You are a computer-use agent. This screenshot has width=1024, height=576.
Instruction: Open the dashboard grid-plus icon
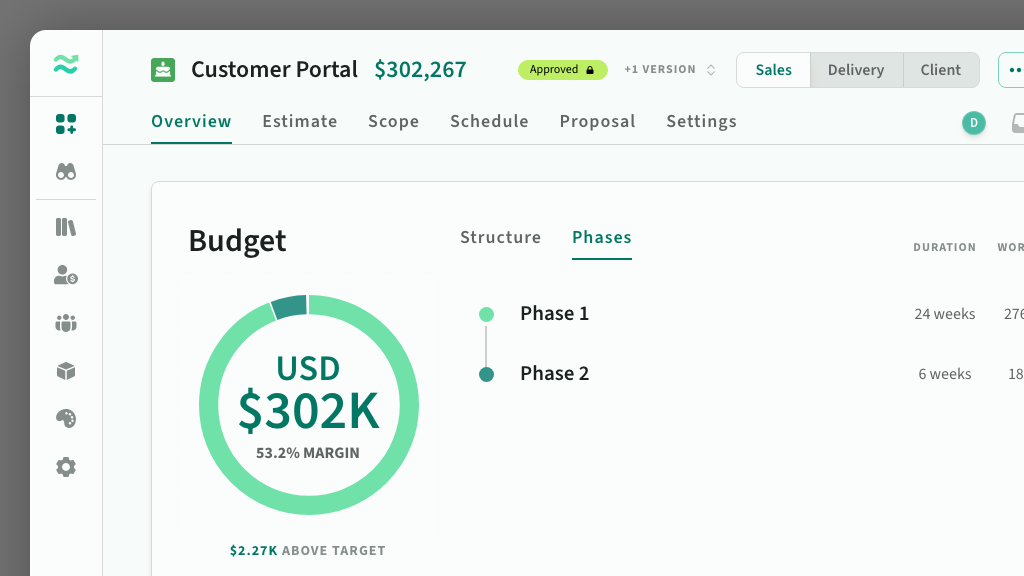point(66,124)
